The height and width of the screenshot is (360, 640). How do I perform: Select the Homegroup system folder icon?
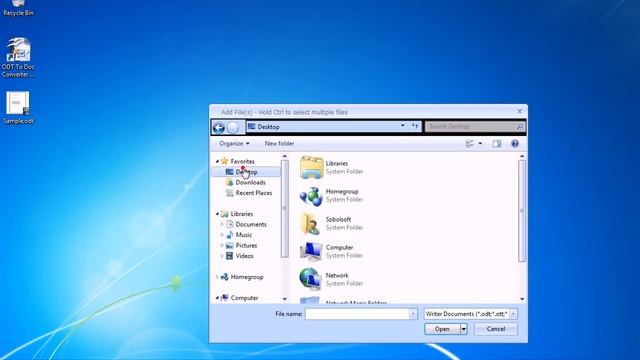coord(311,196)
